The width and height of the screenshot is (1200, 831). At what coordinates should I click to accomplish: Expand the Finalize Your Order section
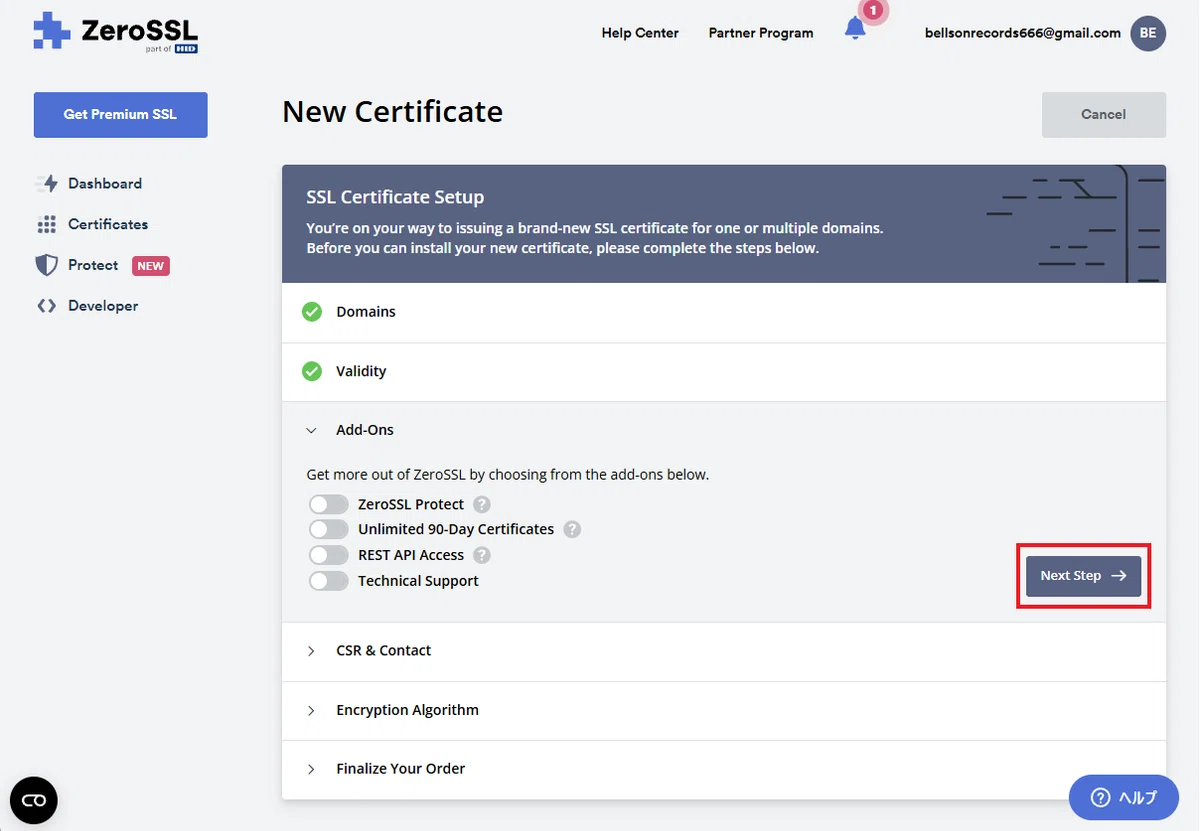(x=724, y=769)
